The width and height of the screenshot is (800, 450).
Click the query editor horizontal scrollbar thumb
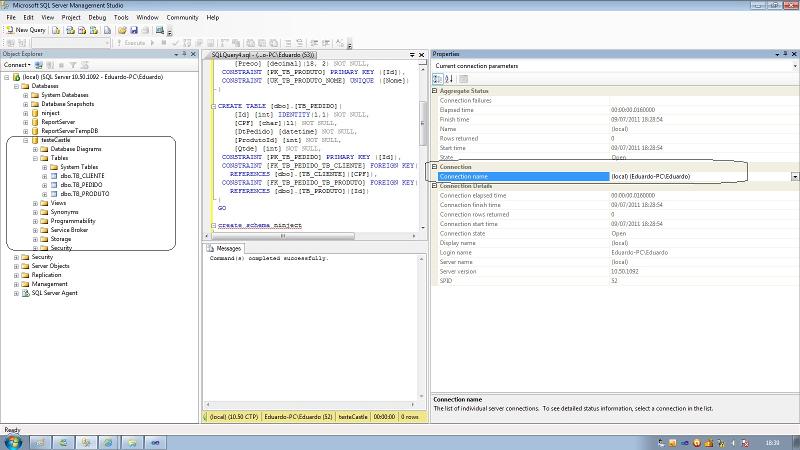(283, 236)
